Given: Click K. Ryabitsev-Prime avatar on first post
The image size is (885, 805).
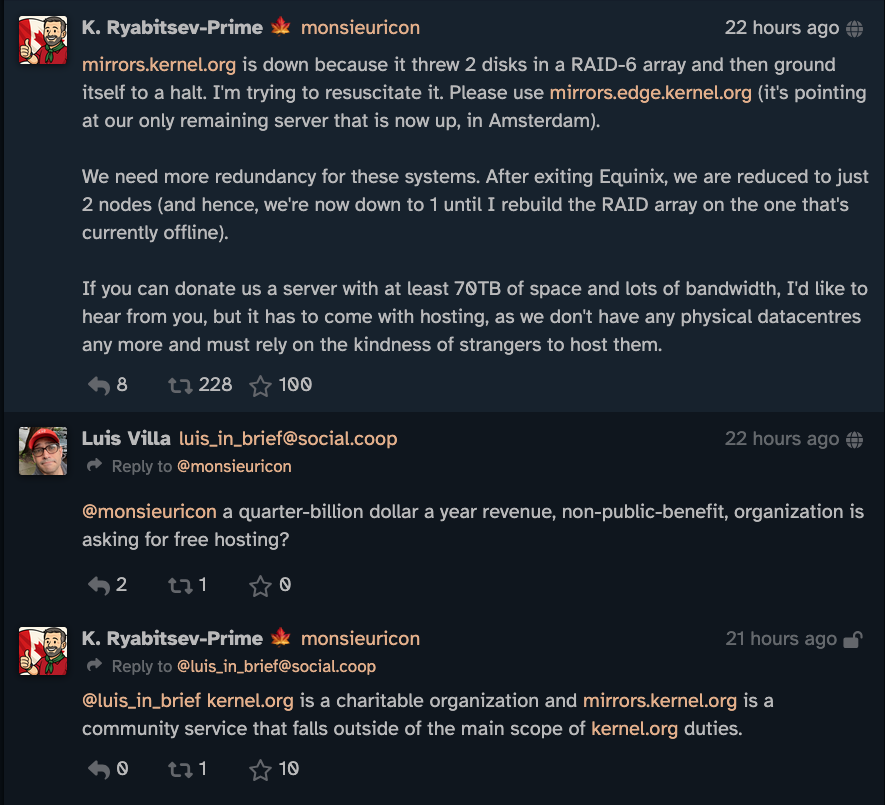Looking at the screenshot, I should [43, 40].
